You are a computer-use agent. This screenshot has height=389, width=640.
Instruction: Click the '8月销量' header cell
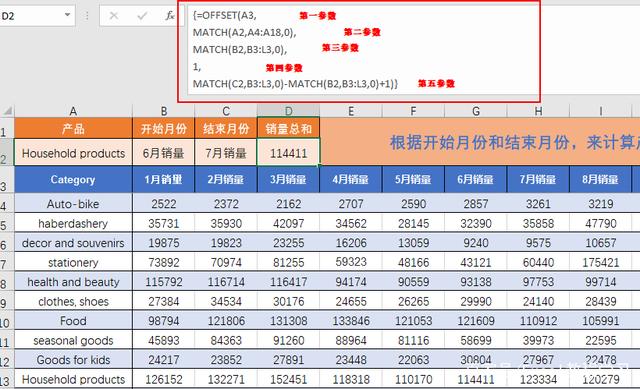(x=600, y=179)
